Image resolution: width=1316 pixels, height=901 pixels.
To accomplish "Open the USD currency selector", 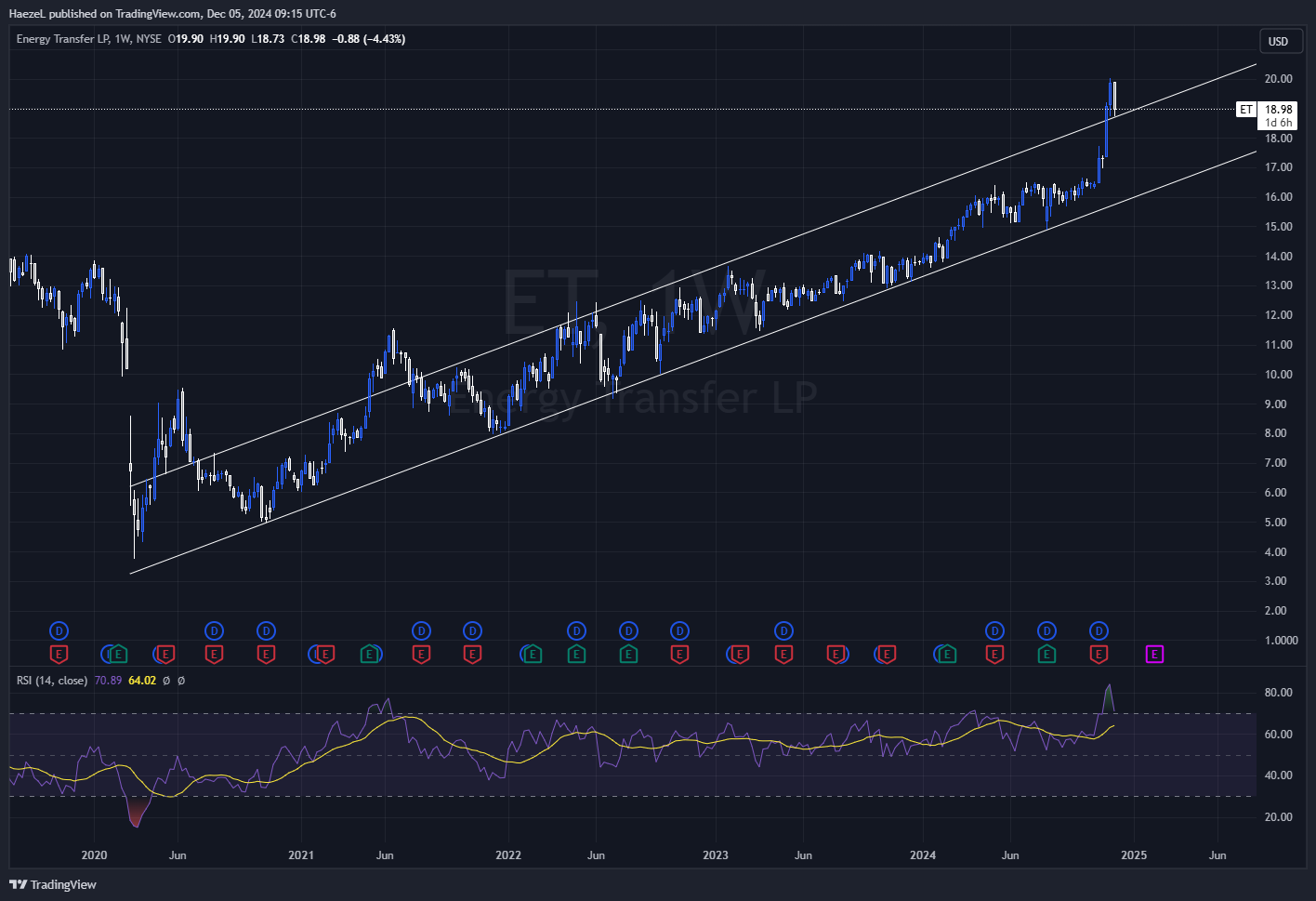I will point(1279,41).
